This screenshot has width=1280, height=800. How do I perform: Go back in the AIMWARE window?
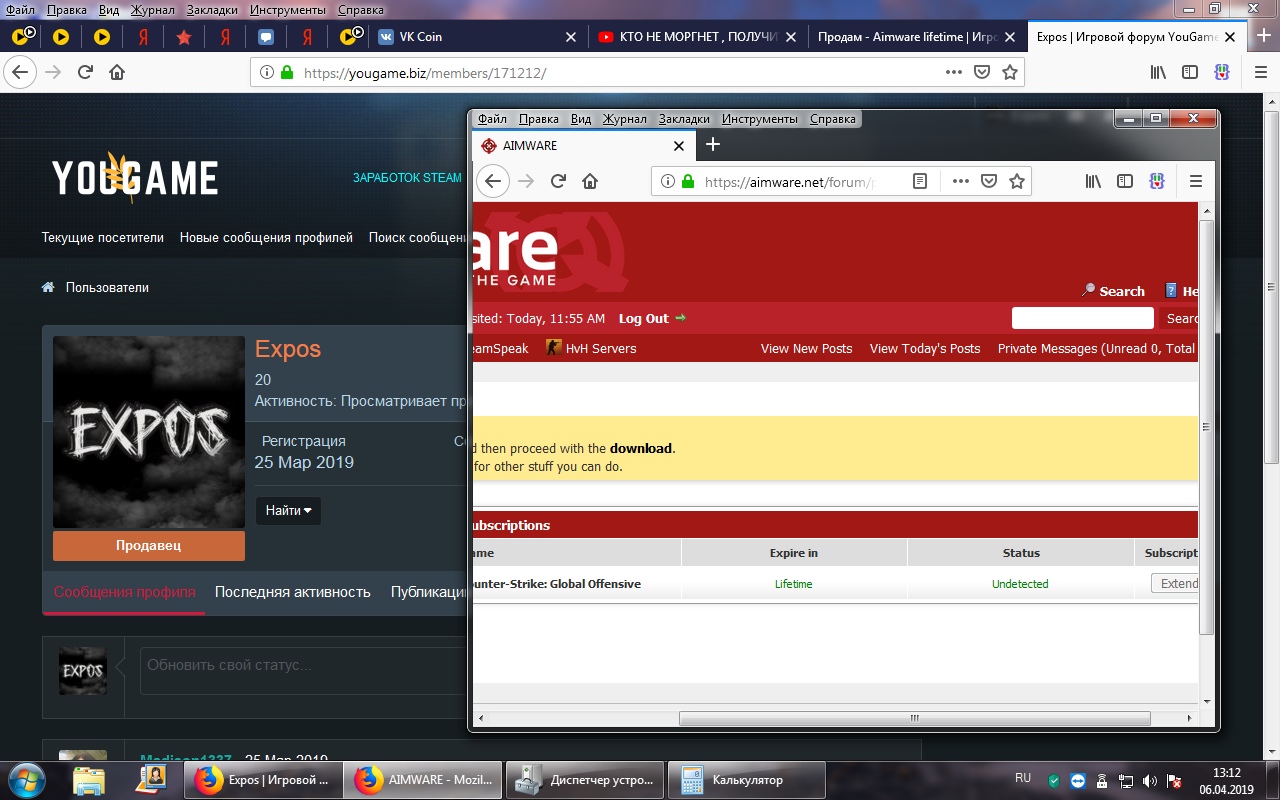(491, 181)
